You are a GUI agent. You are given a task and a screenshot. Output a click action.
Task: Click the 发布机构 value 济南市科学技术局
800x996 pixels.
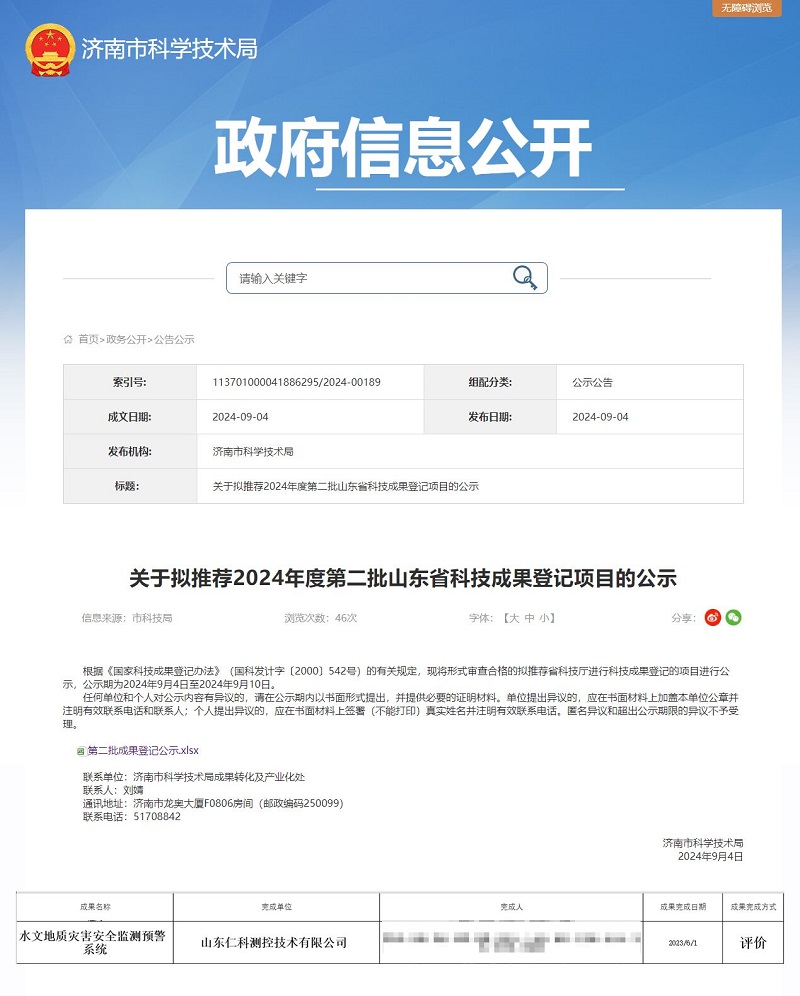pyautogui.click(x=253, y=452)
